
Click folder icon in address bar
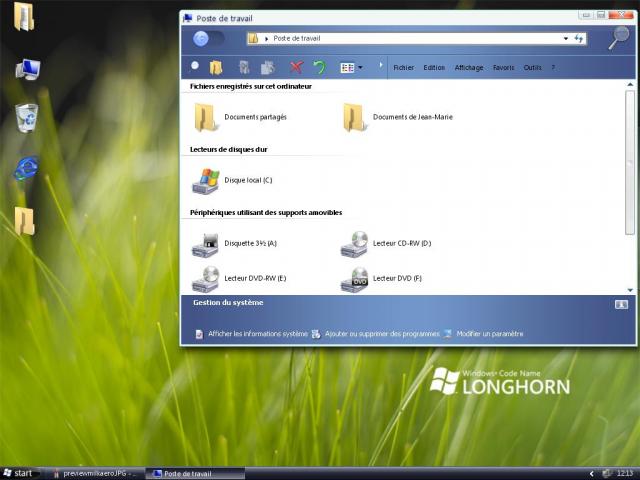pos(253,38)
